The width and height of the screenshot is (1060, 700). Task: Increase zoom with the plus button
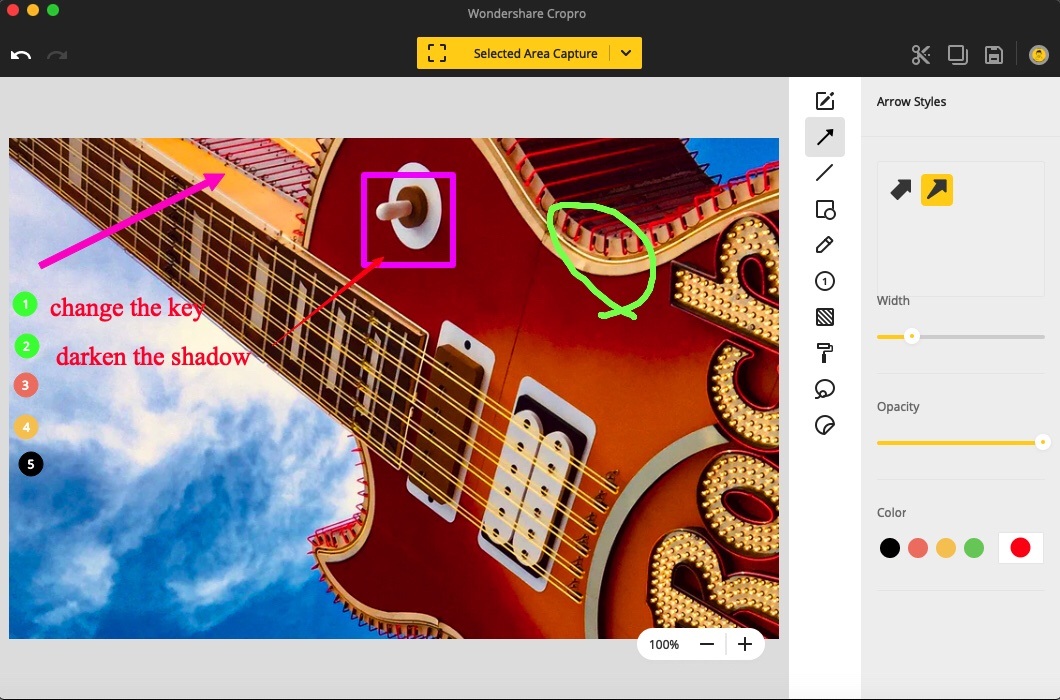(744, 644)
